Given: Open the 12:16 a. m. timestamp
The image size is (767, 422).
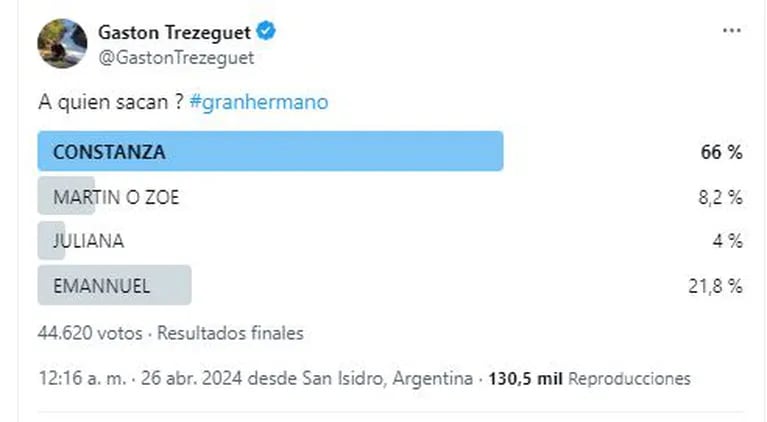Looking at the screenshot, I should click(x=75, y=379).
